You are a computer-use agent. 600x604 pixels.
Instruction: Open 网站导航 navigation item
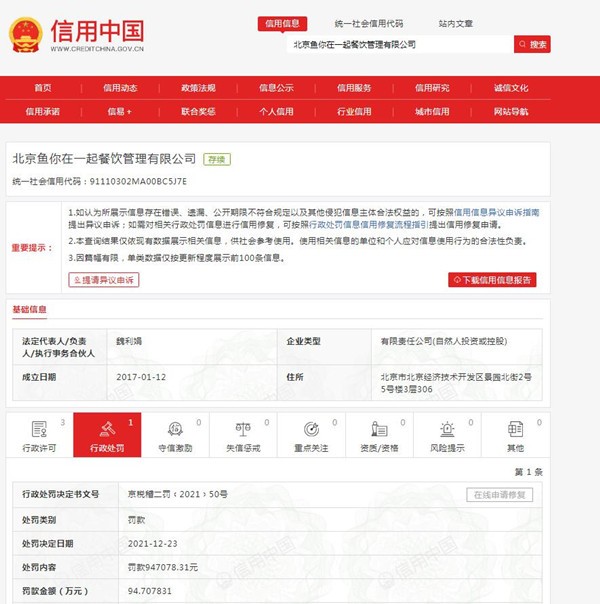511,112
